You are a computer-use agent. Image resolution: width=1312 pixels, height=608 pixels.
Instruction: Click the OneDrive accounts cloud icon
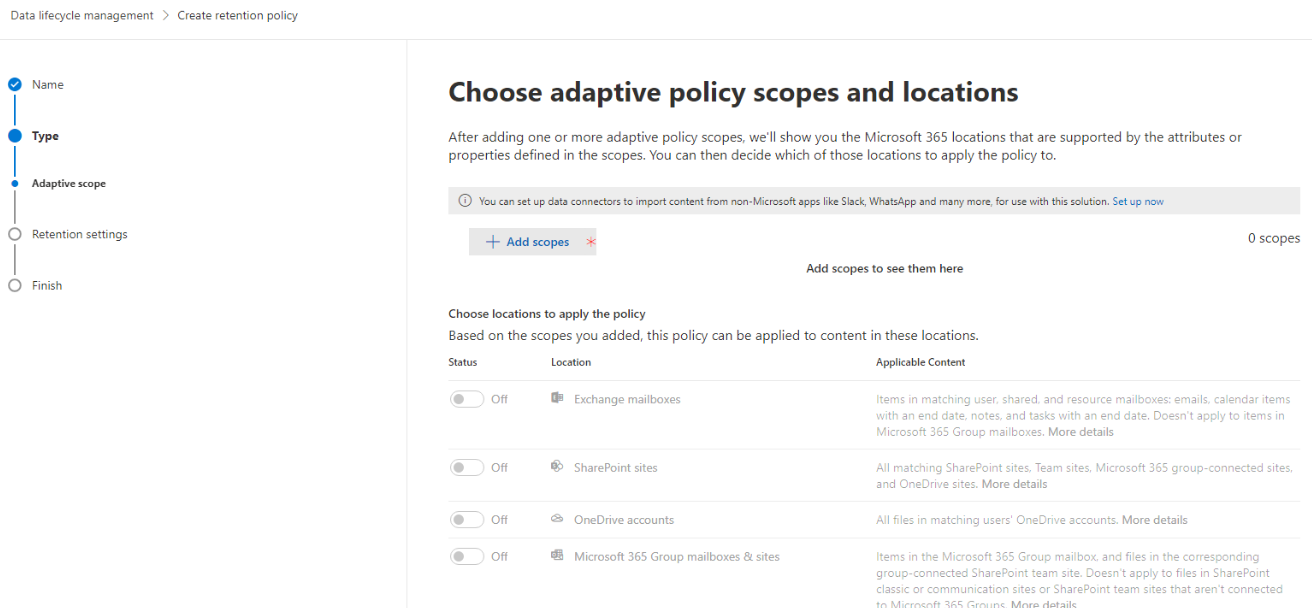557,519
